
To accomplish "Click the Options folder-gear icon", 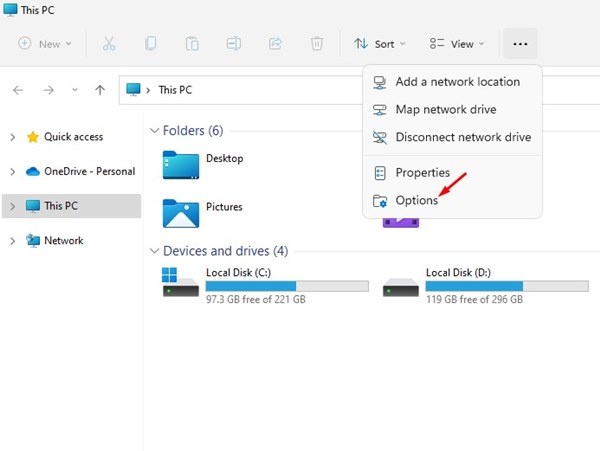I will [x=380, y=200].
